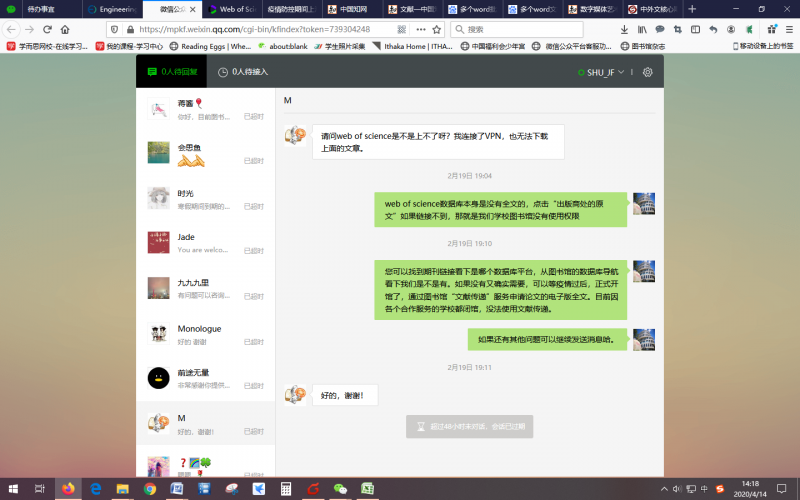Open the Windows Start menu
The width and height of the screenshot is (800, 500).
[13, 489]
